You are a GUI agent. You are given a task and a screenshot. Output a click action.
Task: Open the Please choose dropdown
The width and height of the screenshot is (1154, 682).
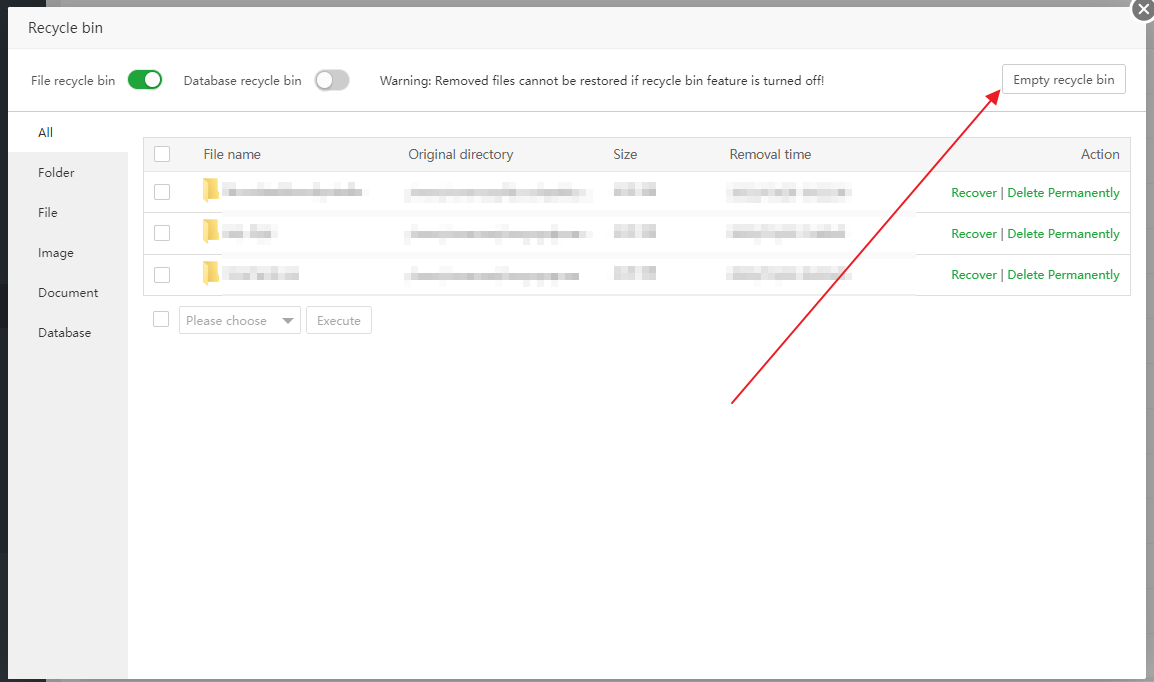point(240,320)
